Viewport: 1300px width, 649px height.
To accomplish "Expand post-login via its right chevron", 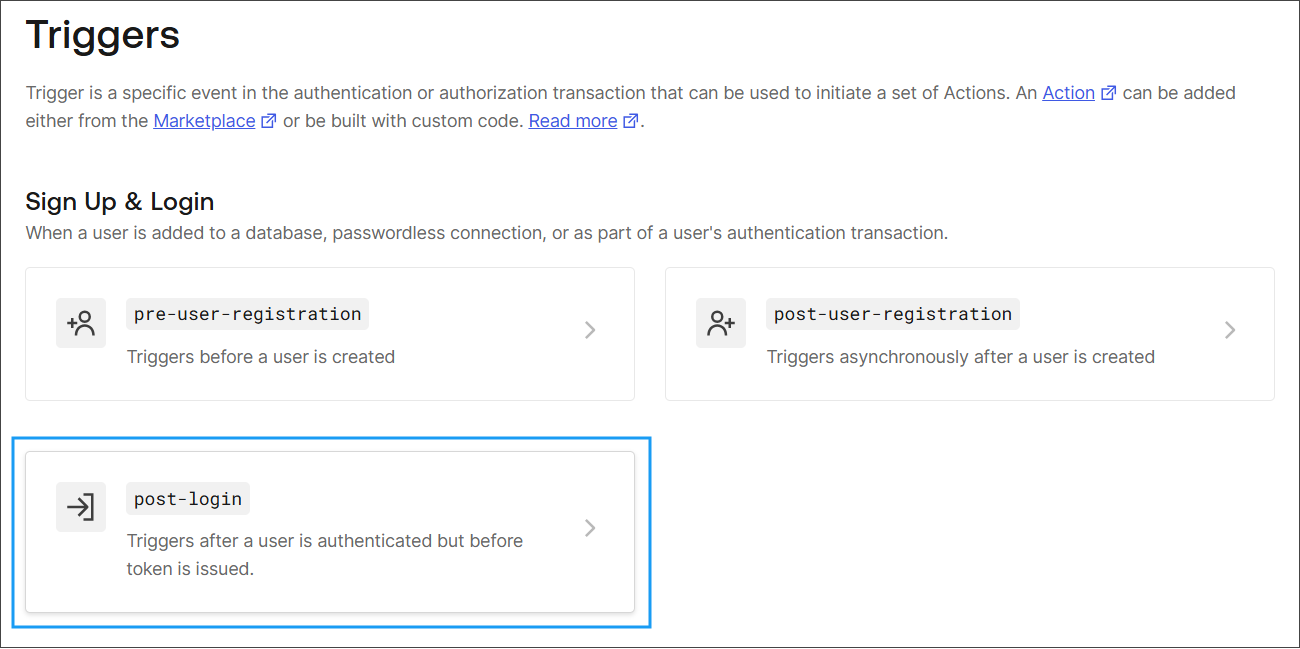I will 590,528.
